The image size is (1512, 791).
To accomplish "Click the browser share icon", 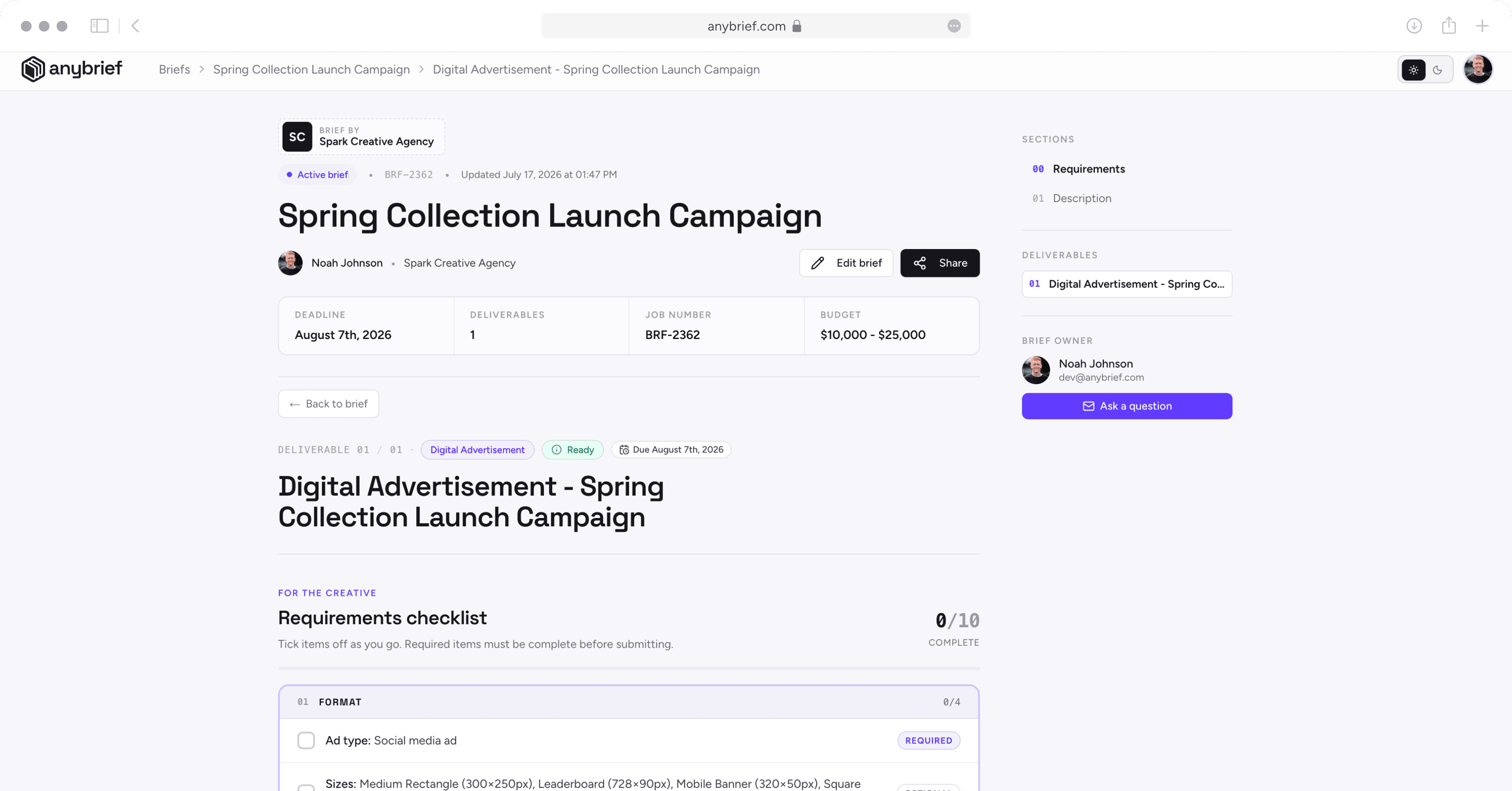I will click(1449, 25).
